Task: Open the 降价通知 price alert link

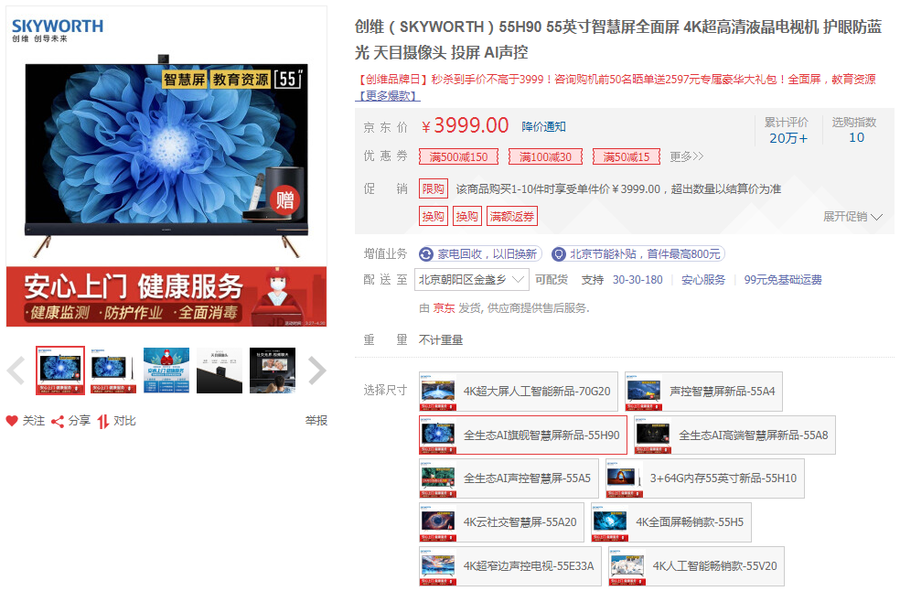Action: pos(543,126)
